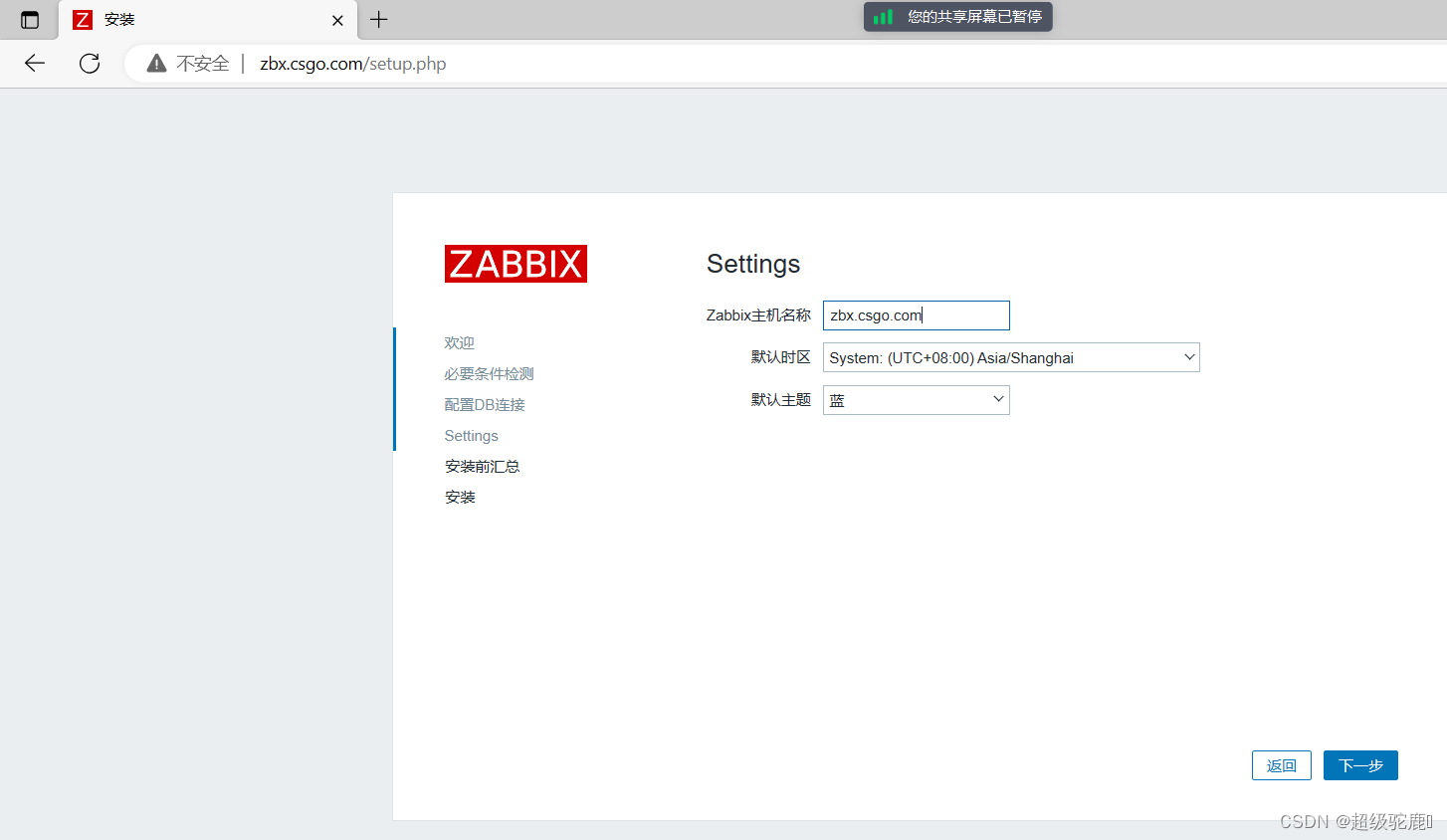Open the 默认主题 theme dropdown
The image size is (1447, 840).
pos(917,400)
